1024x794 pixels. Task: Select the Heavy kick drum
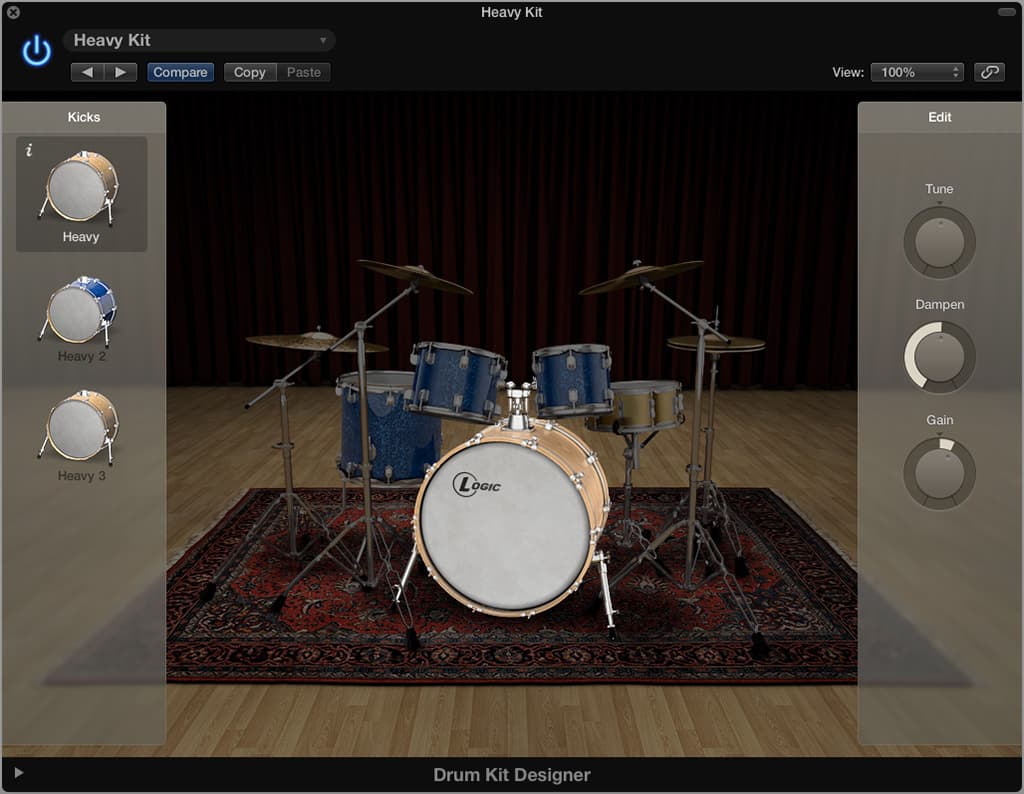[x=81, y=194]
